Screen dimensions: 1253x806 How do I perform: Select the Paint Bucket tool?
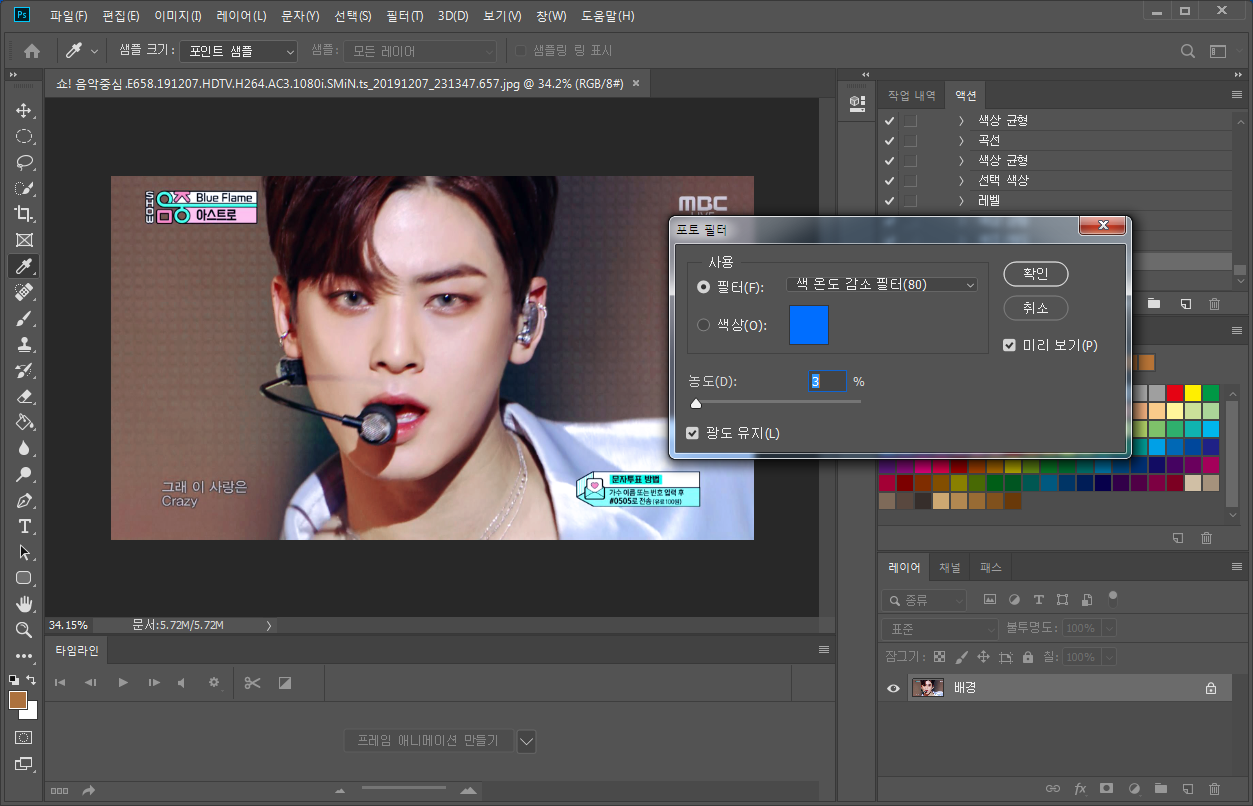(24, 422)
